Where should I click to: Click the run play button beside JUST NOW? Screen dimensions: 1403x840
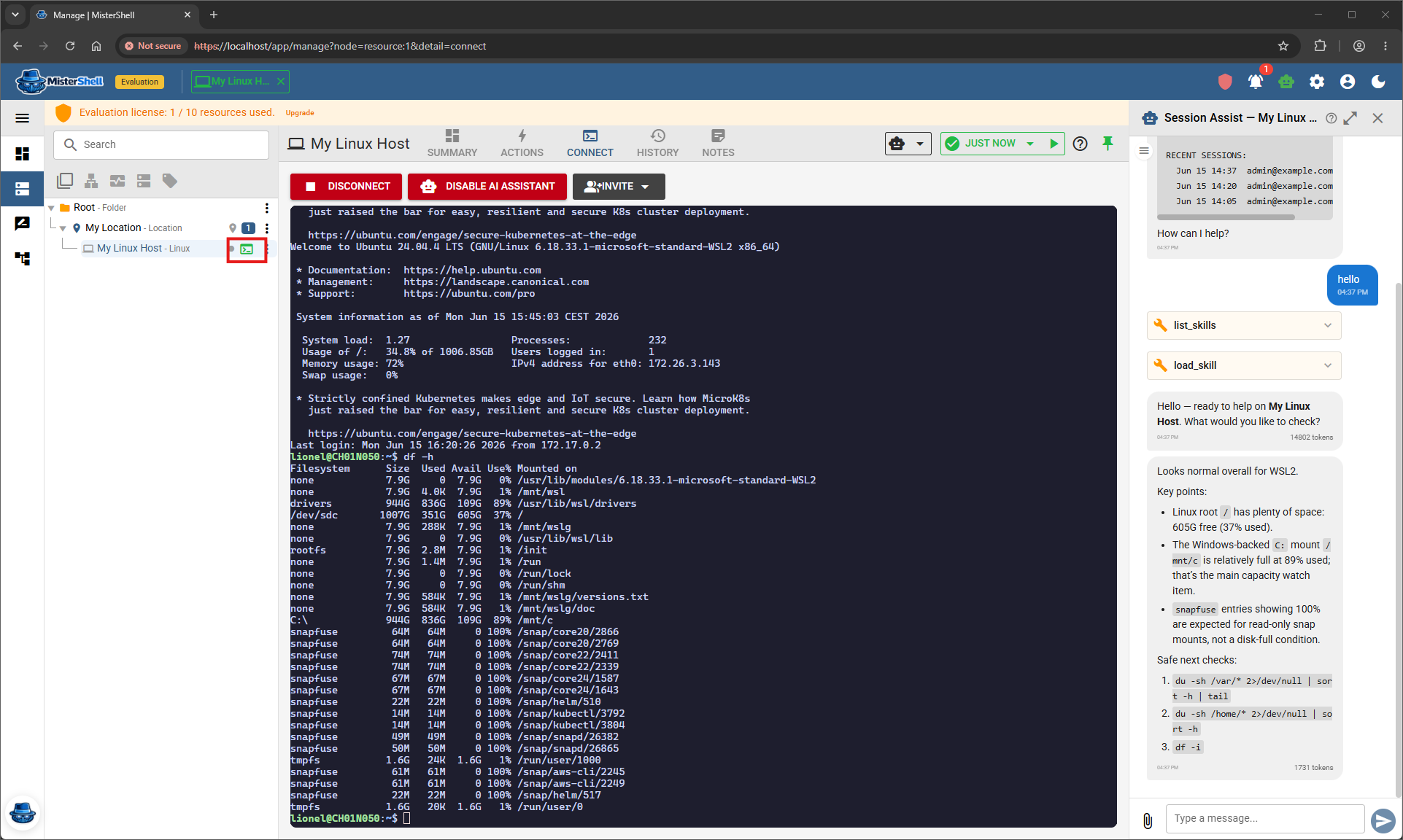[1054, 144]
